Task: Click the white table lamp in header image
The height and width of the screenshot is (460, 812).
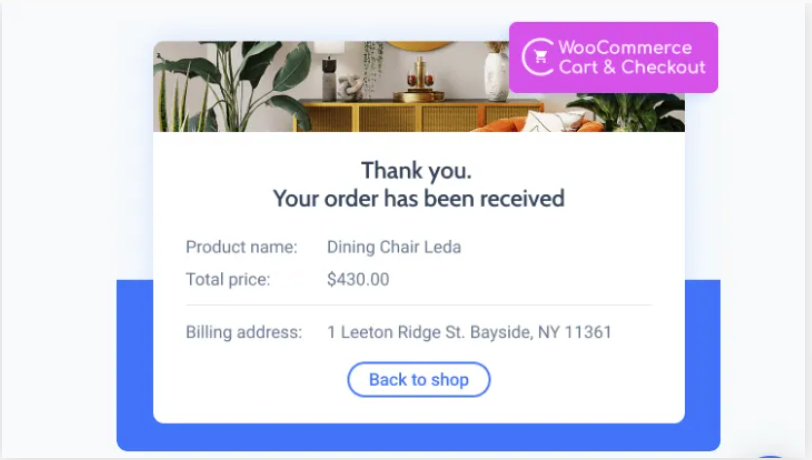Action: coord(329,71)
